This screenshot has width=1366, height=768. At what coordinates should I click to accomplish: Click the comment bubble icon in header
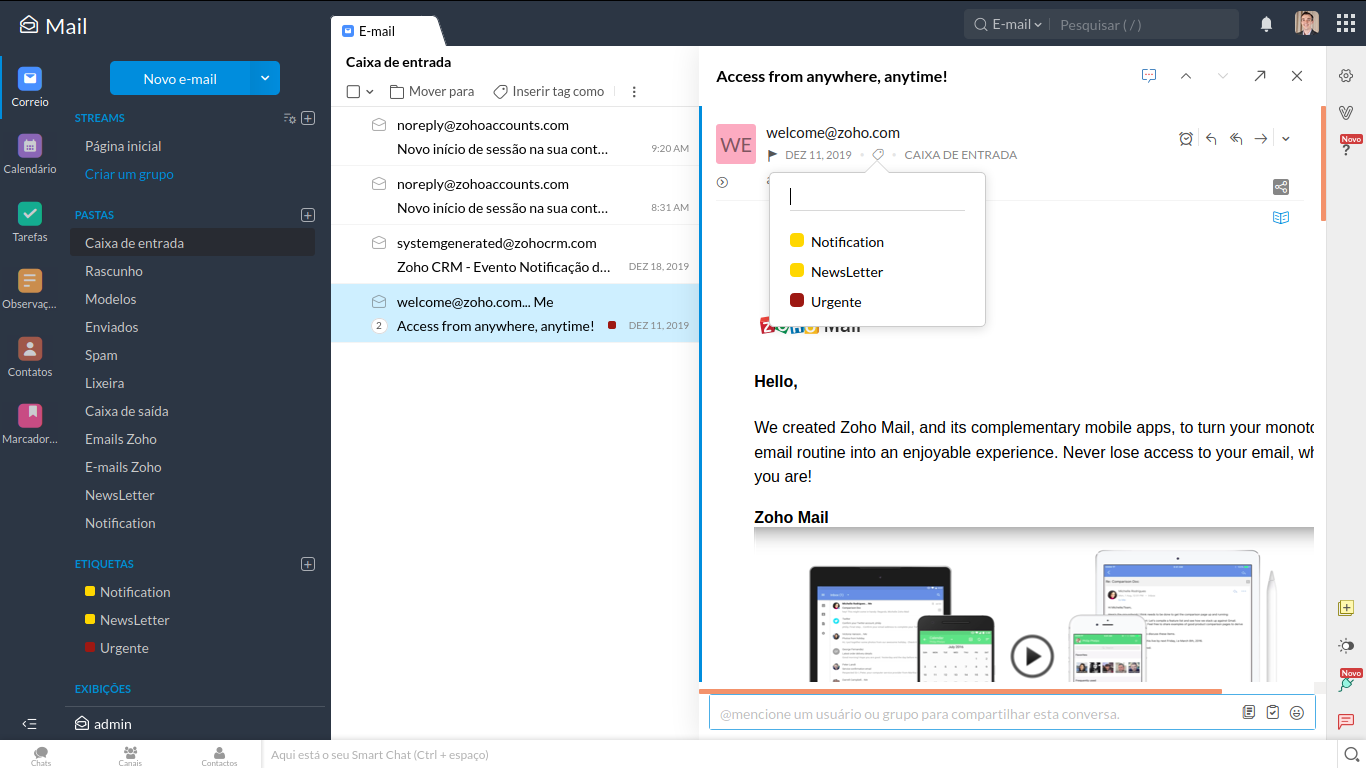pyautogui.click(x=1149, y=76)
